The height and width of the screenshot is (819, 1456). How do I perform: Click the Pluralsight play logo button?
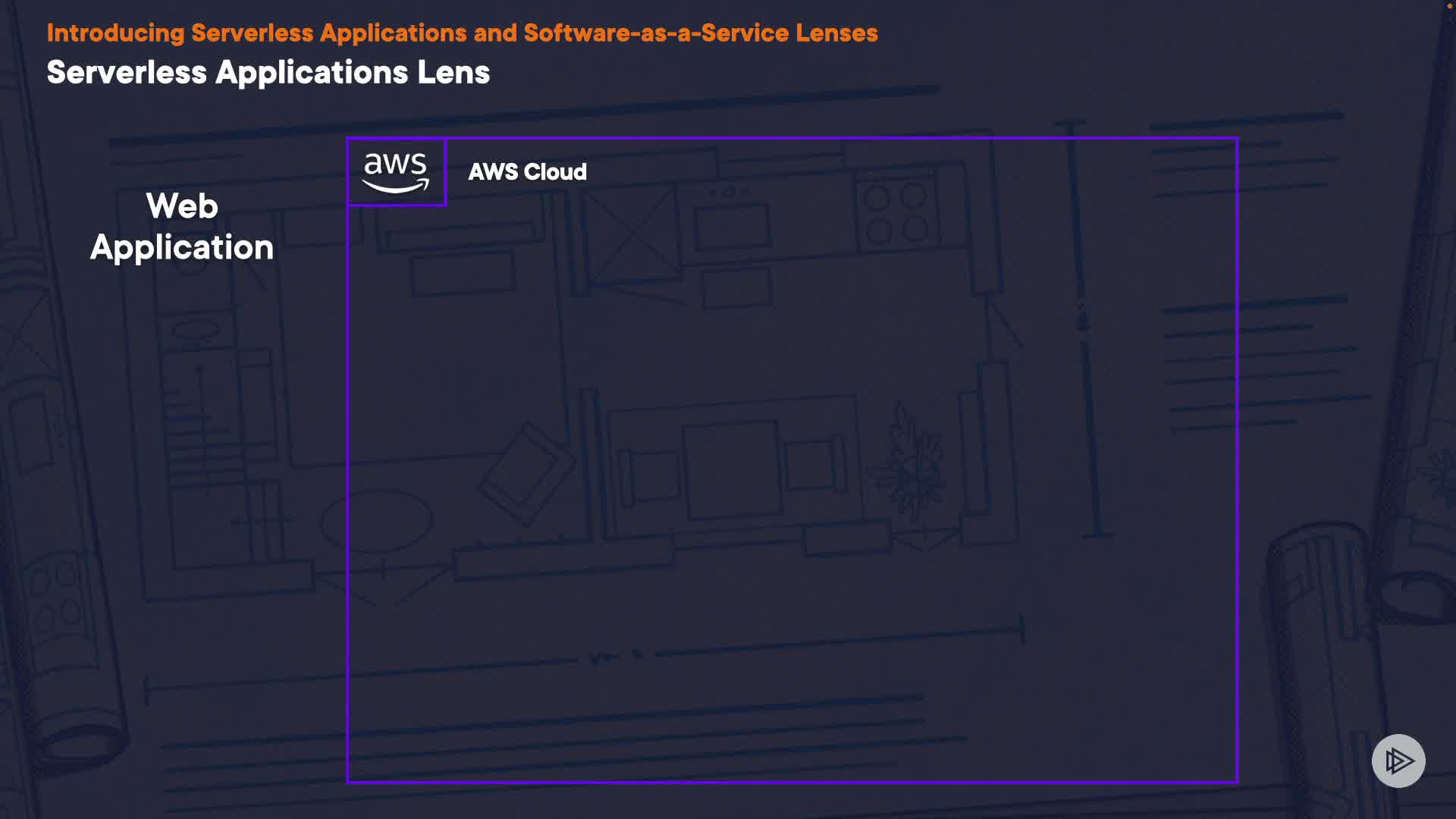[x=1398, y=761]
